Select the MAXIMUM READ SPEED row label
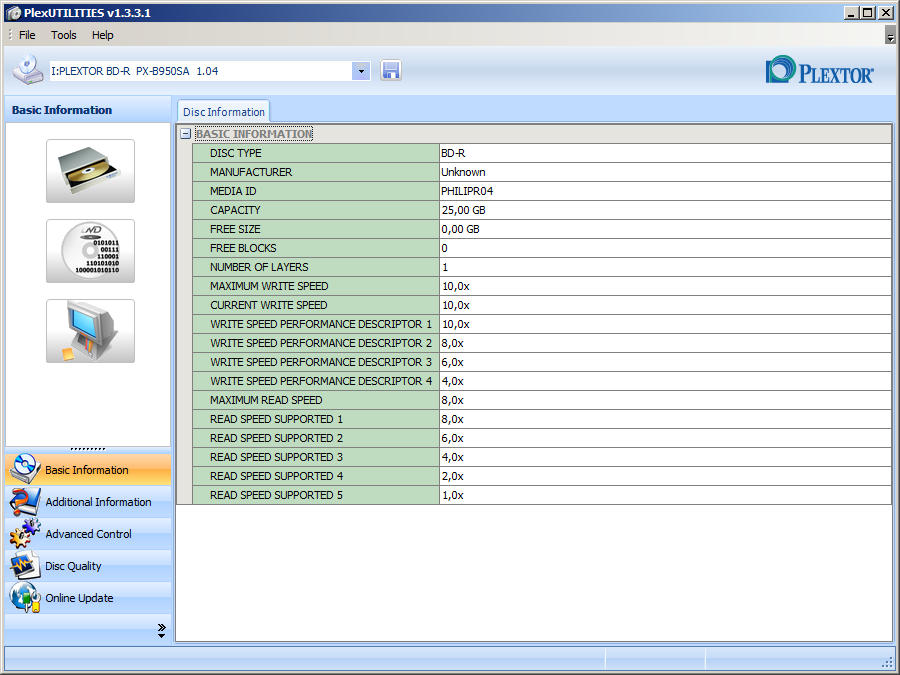900x675 pixels. point(266,400)
